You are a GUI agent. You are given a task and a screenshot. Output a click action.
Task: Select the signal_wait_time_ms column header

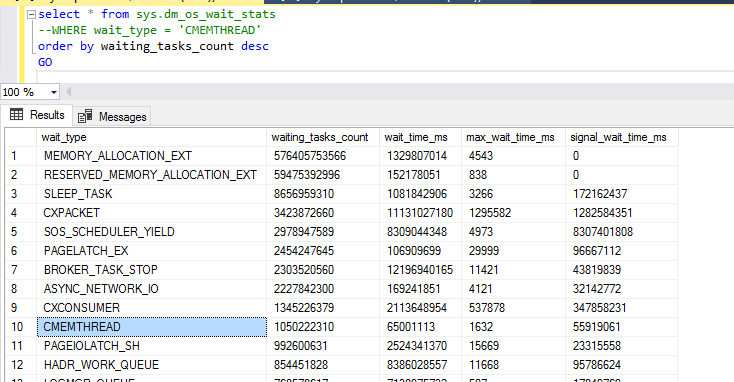[621, 137]
